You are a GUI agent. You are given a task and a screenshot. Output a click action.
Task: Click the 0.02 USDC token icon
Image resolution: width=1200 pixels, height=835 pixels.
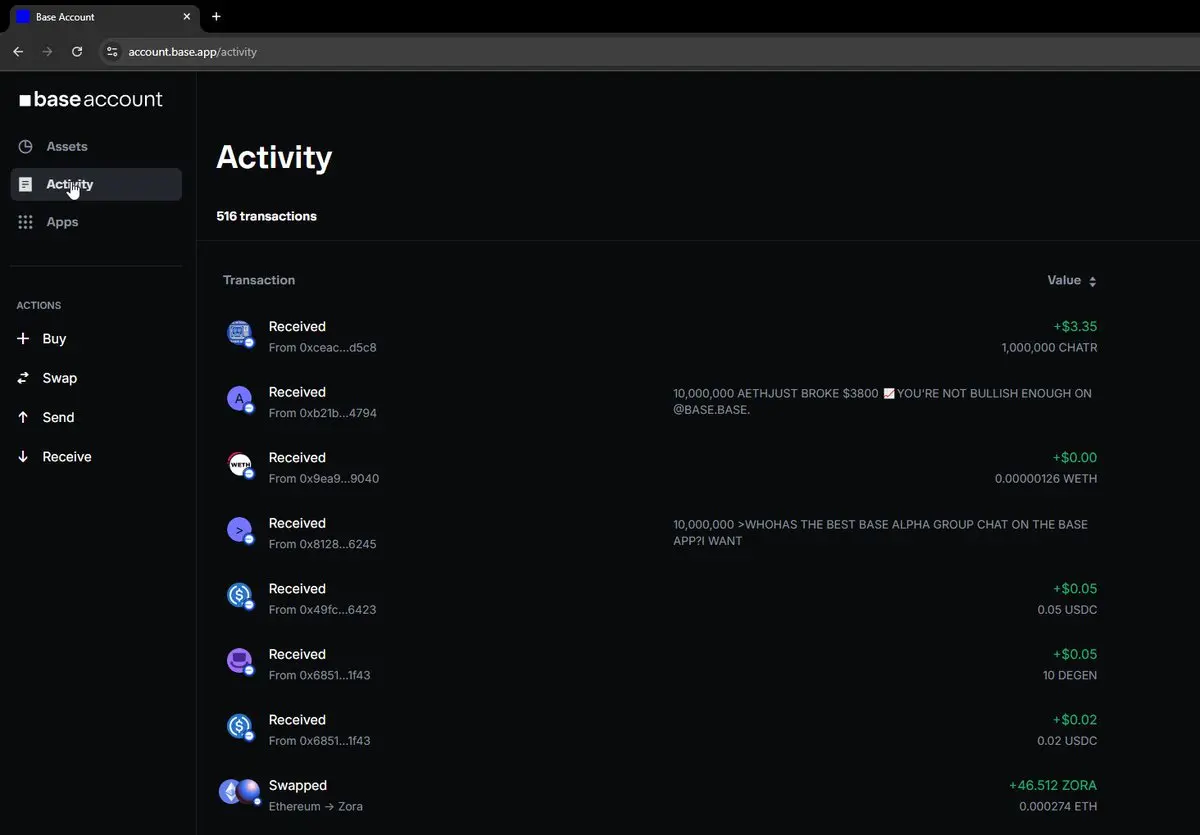click(x=239, y=727)
